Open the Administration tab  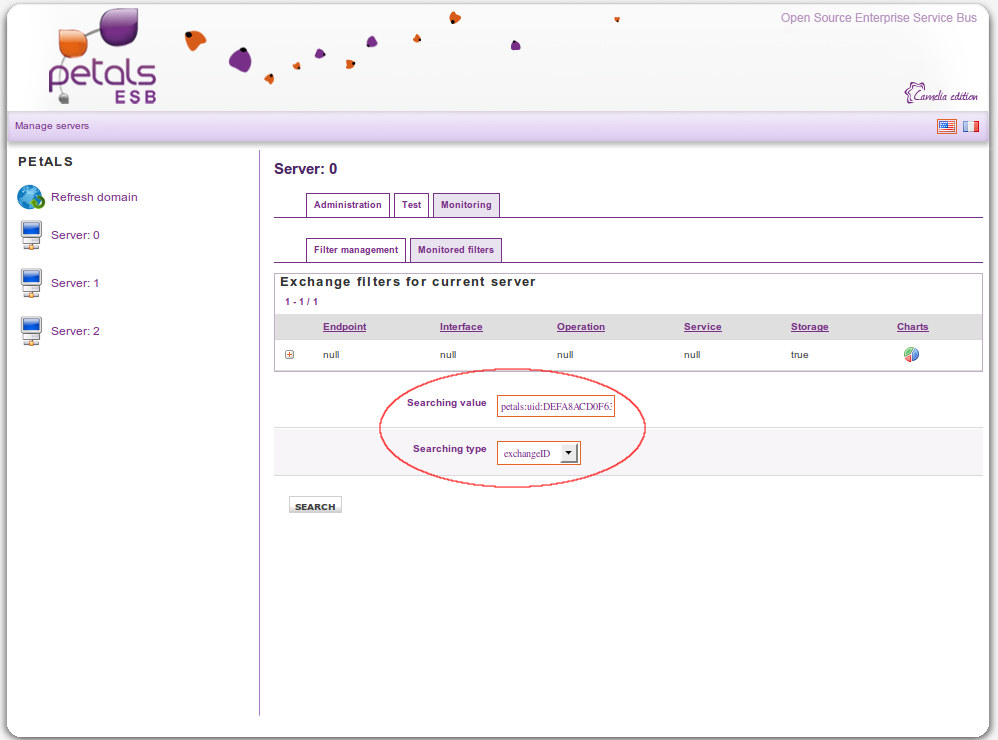coord(347,205)
